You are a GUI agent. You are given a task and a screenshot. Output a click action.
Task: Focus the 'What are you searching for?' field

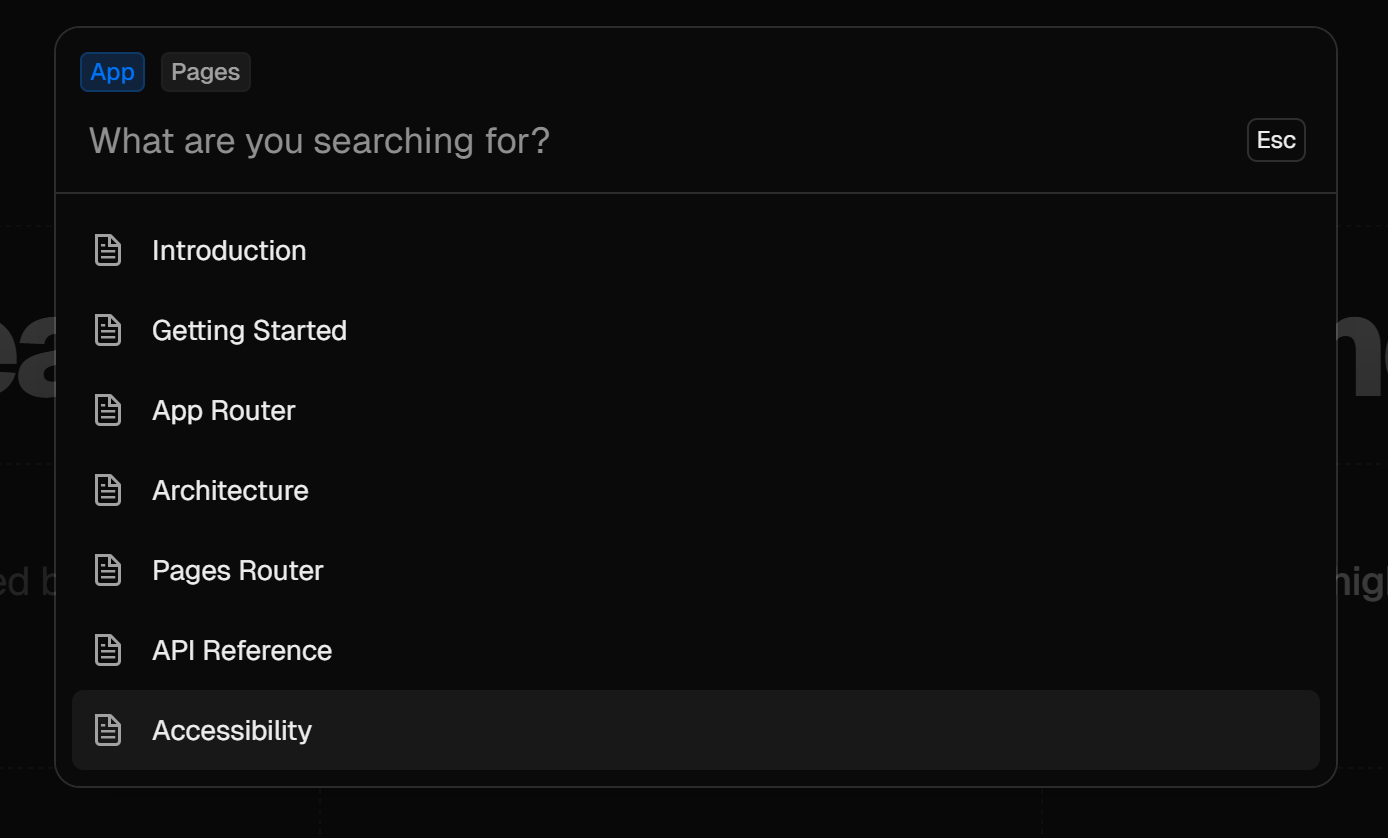[600, 141]
